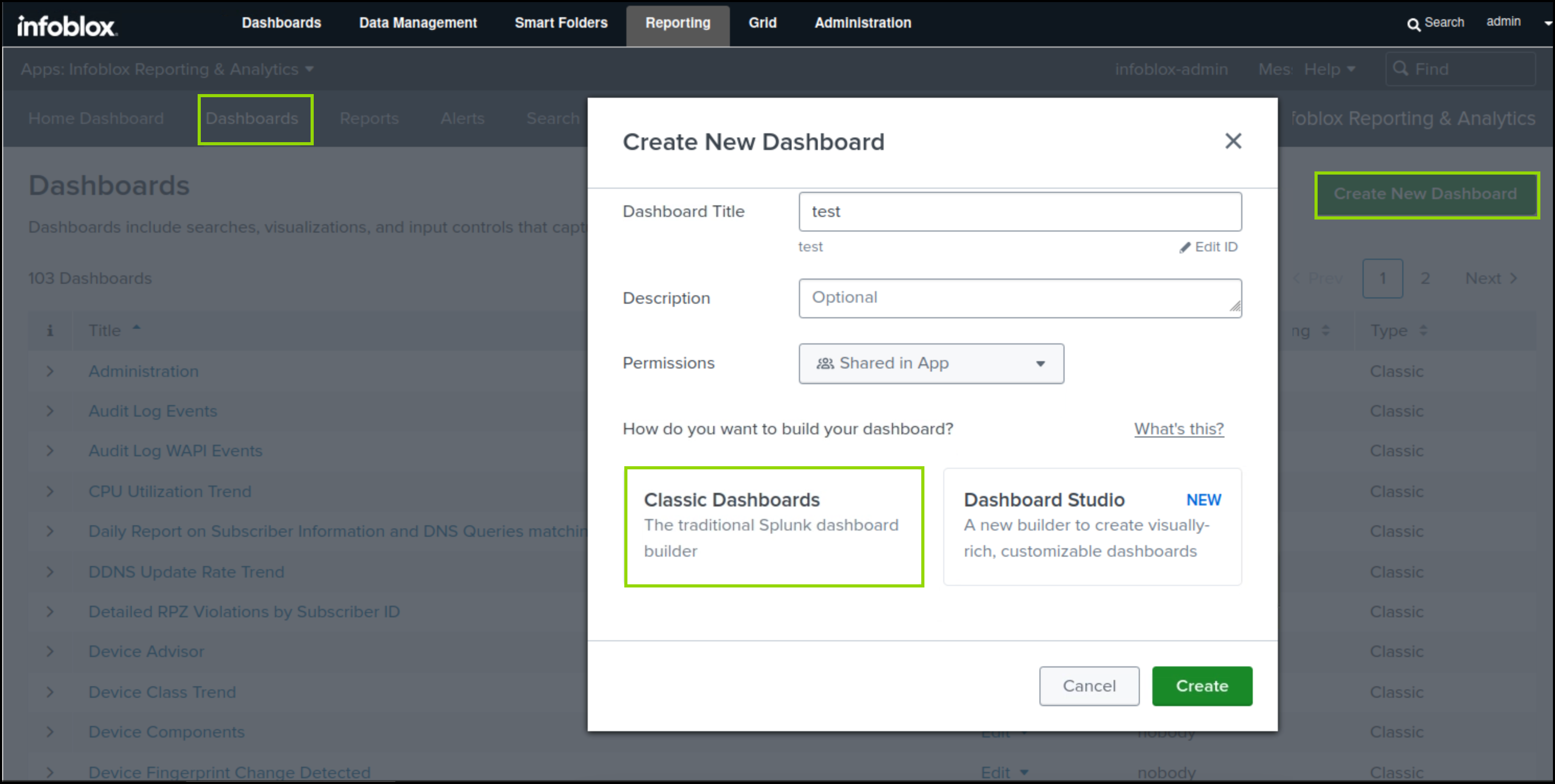Expand the Device Advisor row chevron
Viewport: 1555px width, 784px height.
coord(50,652)
